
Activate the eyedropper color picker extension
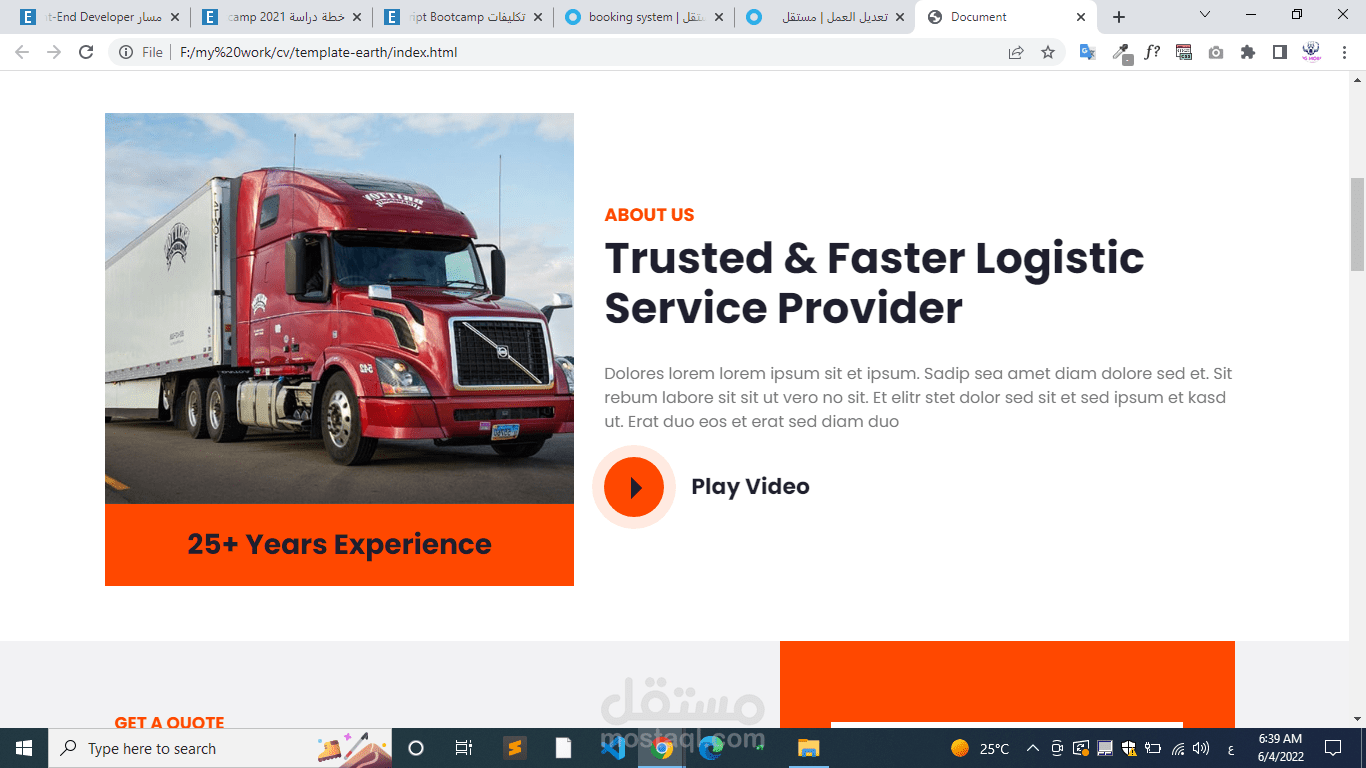(1120, 52)
